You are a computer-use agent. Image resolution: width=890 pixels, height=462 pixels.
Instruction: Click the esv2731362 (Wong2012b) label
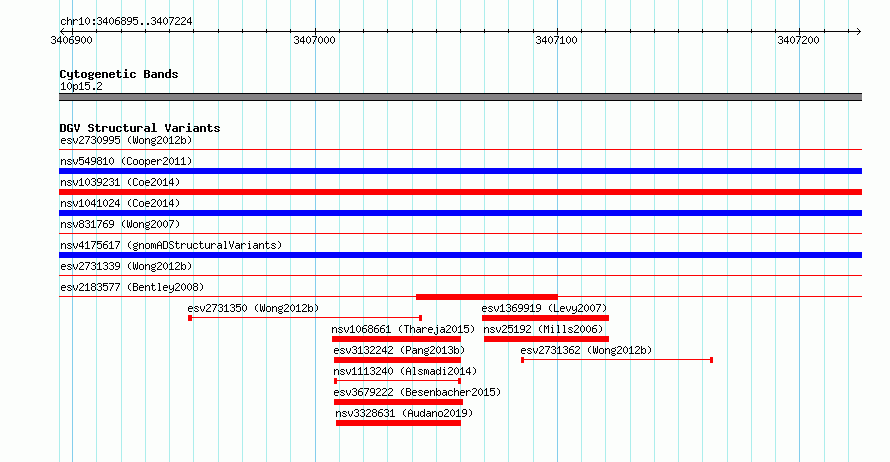pos(586,350)
